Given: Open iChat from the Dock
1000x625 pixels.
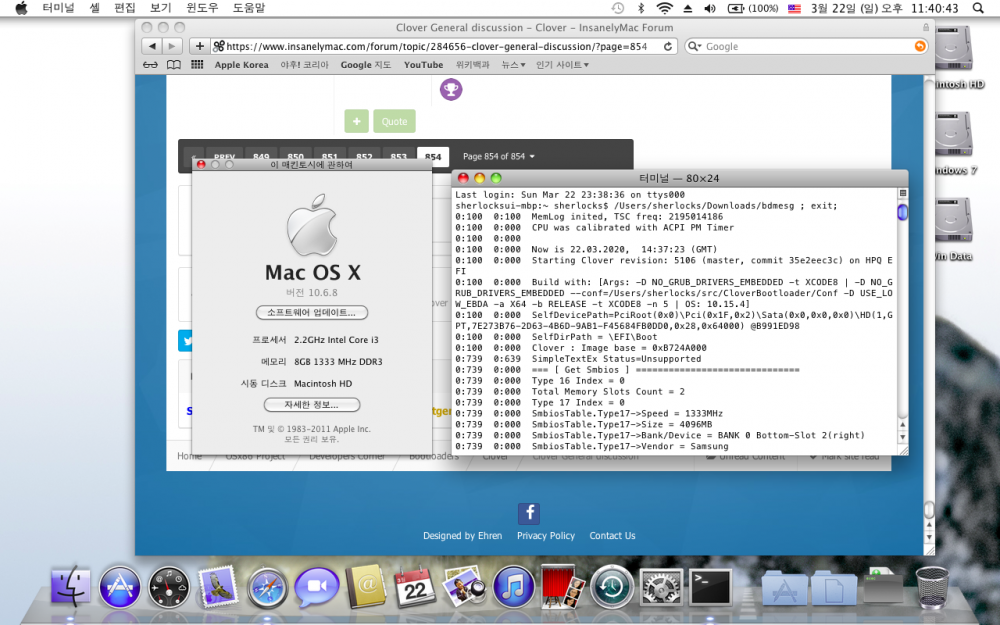Looking at the screenshot, I should click(x=316, y=587).
